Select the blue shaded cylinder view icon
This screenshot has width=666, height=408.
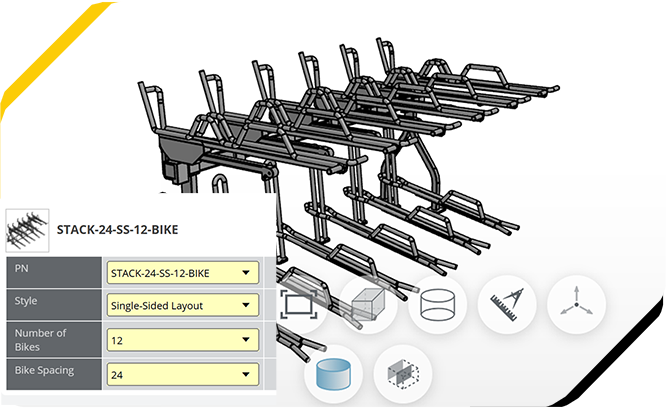tap(334, 374)
